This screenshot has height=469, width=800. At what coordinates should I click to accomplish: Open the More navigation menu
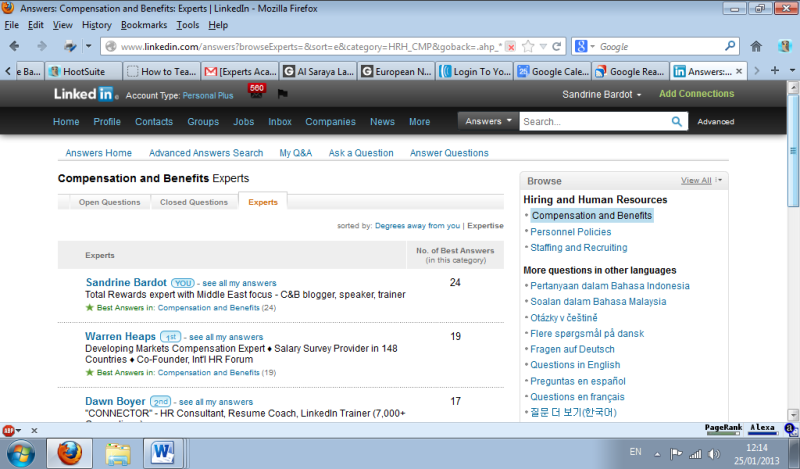tap(419, 121)
